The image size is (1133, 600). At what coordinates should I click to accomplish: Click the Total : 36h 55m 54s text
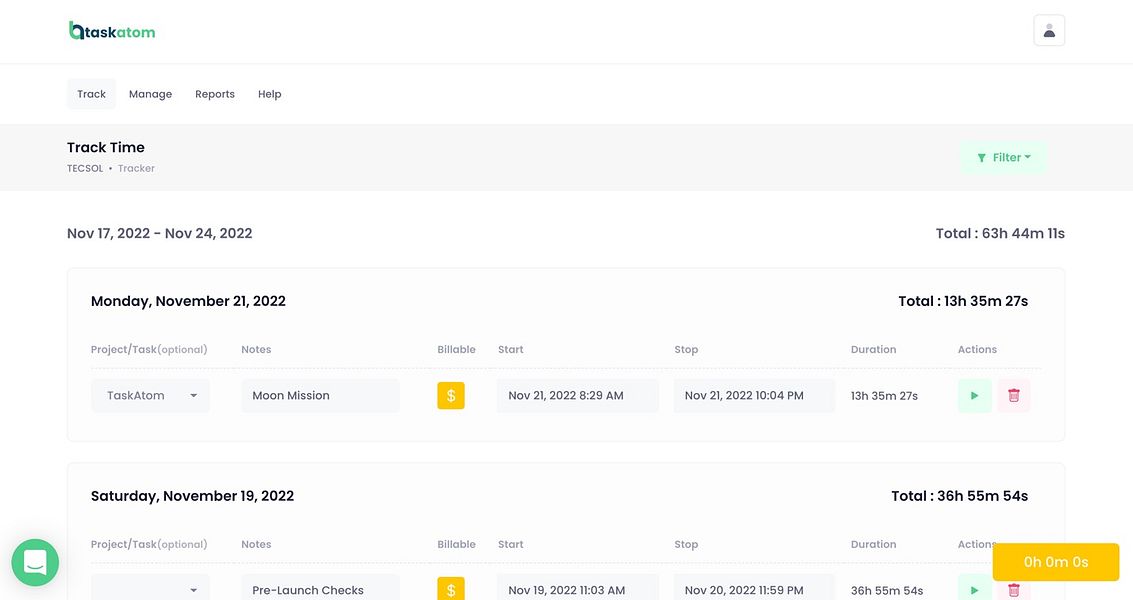[960, 496]
